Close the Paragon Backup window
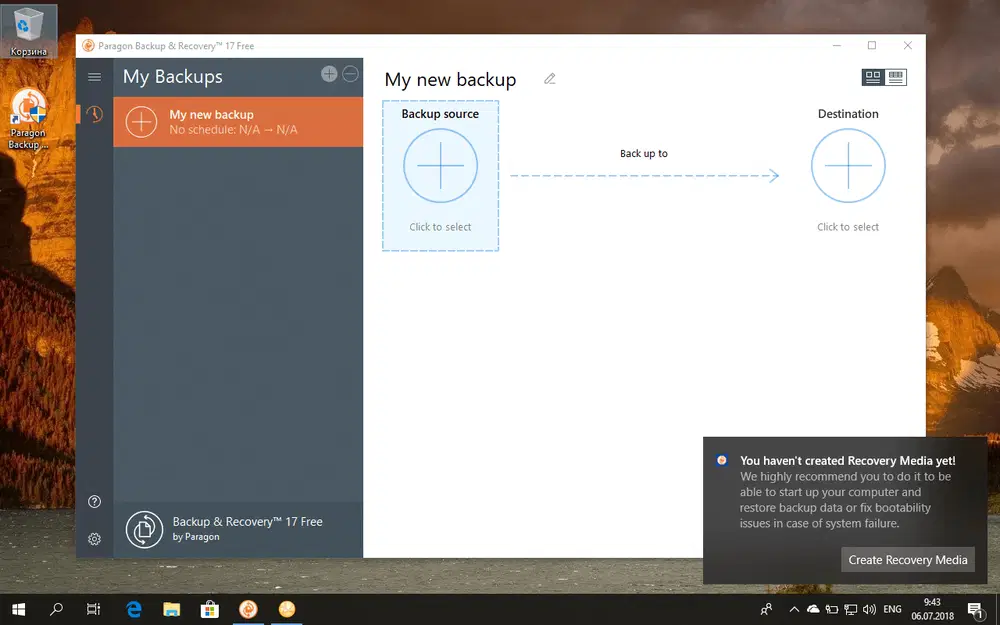 [x=908, y=46]
